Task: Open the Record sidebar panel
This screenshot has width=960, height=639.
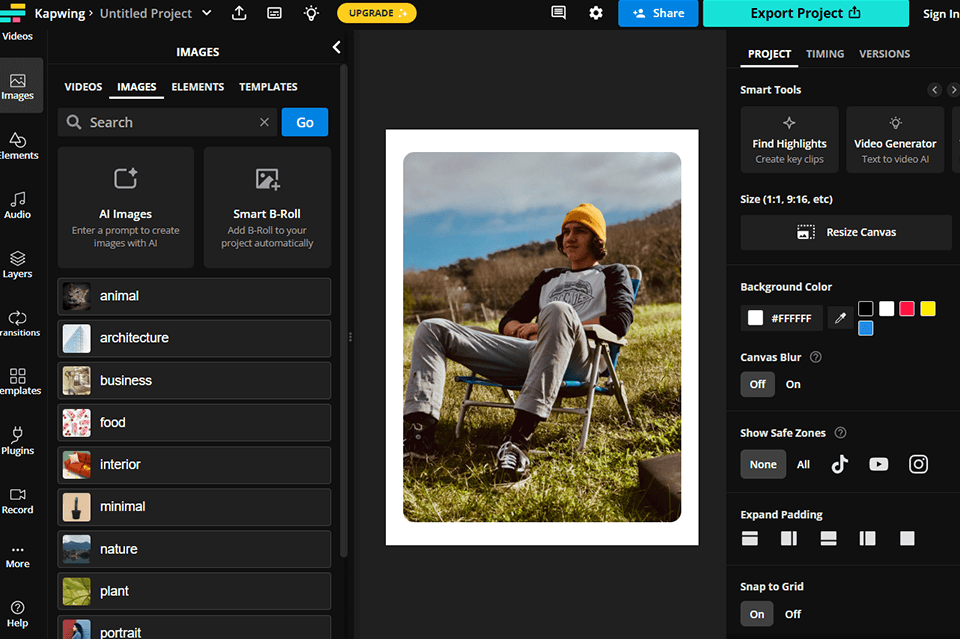Action: [x=18, y=501]
